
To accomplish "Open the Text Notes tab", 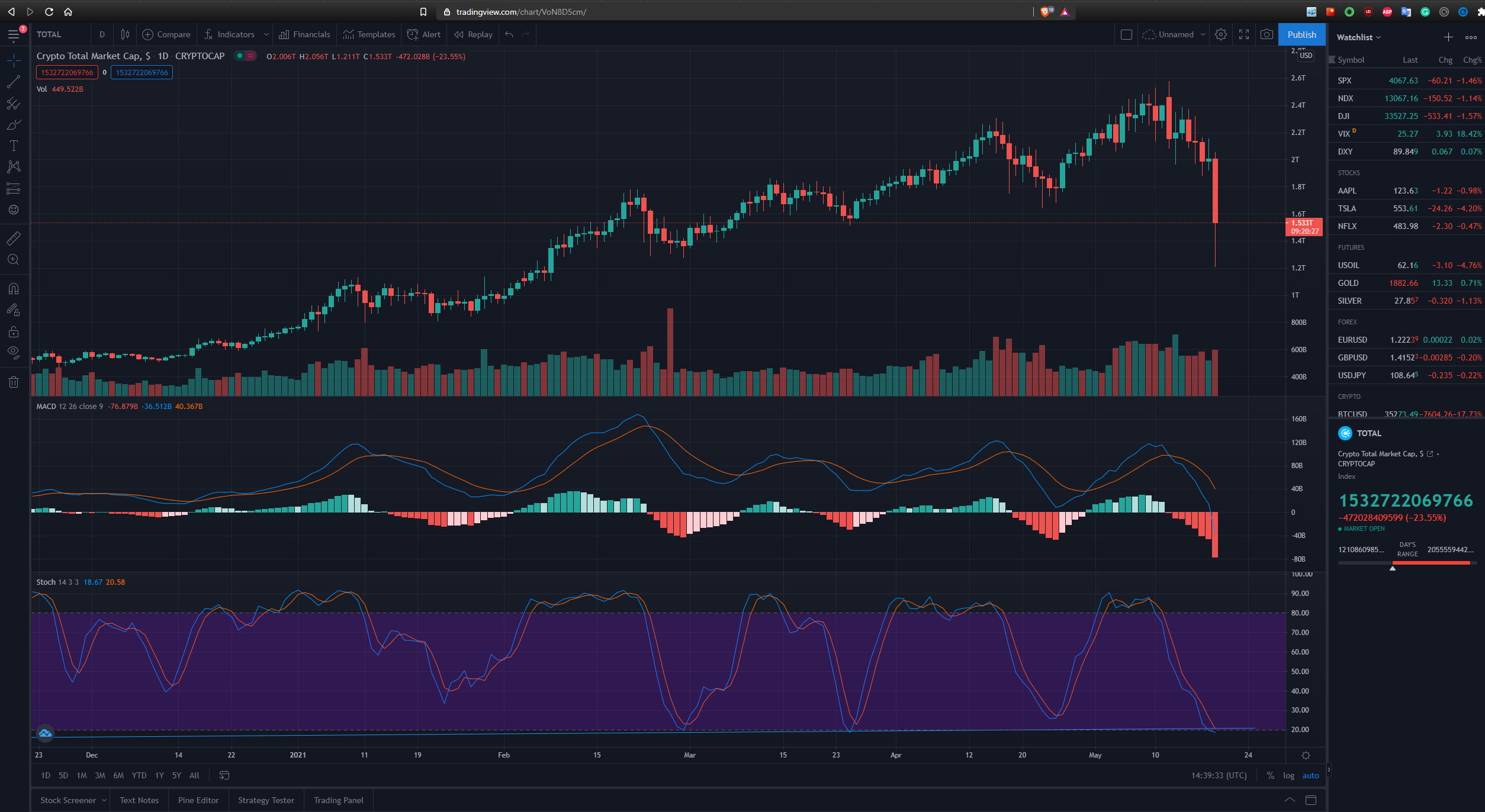I will click(139, 800).
